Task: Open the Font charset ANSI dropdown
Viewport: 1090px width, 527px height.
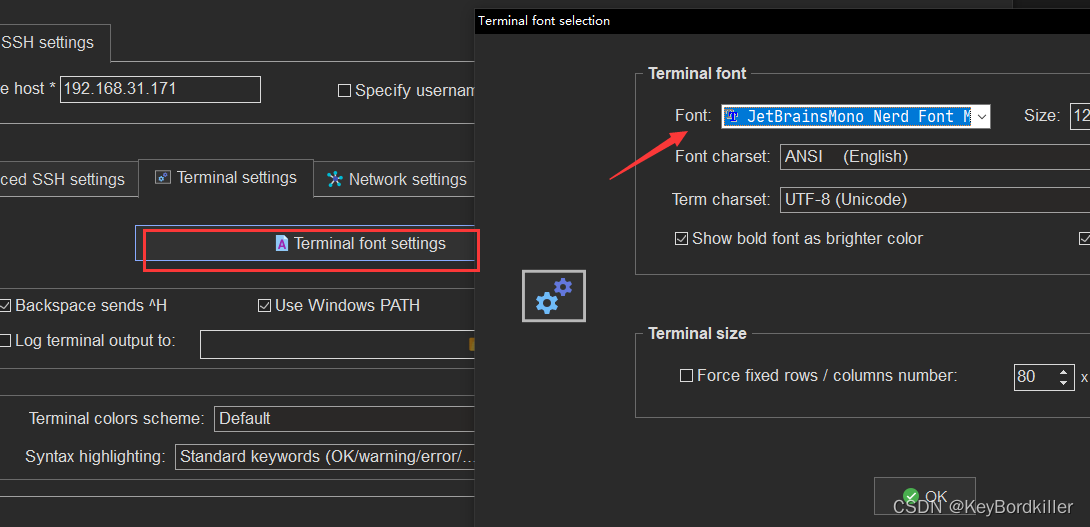Action: pos(935,156)
